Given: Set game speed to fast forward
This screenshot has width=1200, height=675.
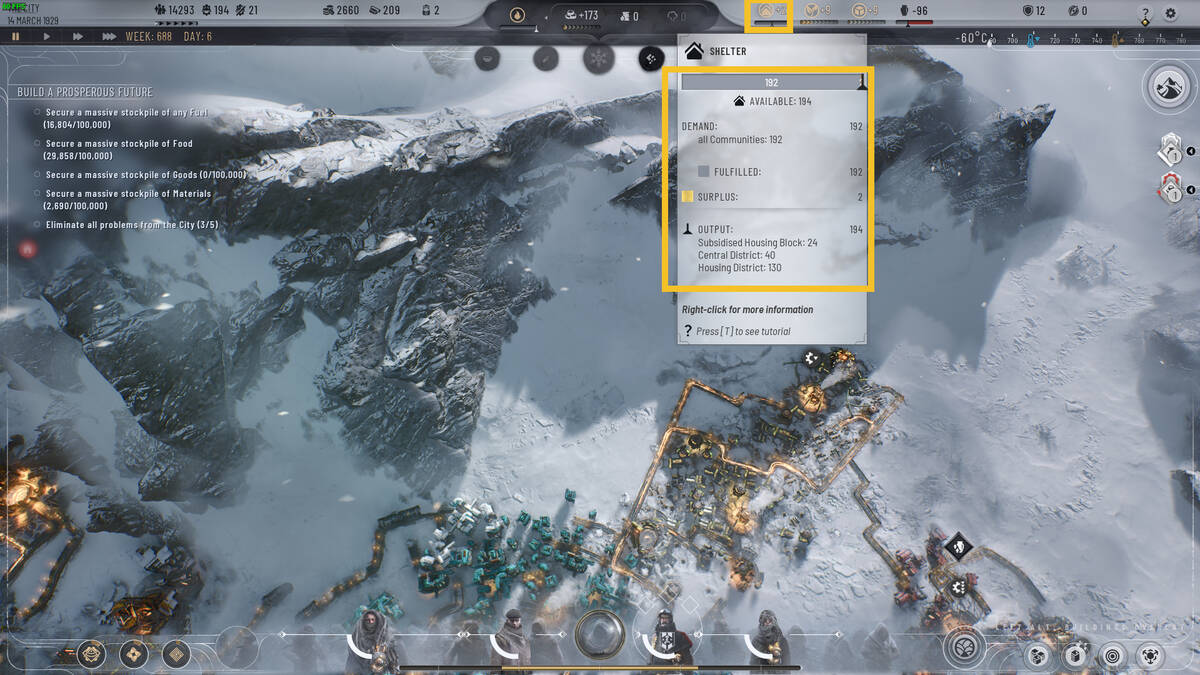Looking at the screenshot, I should tap(78, 36).
